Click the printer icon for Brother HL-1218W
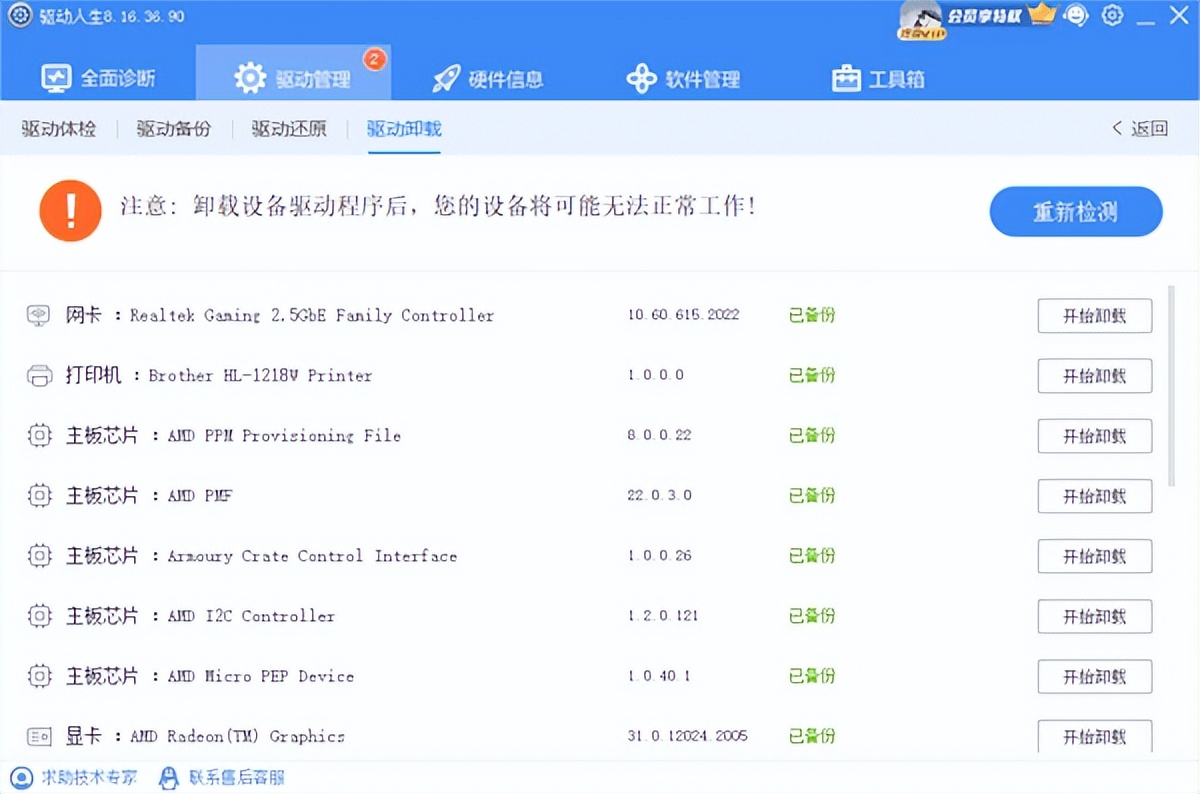Viewport: 1200px width, 794px height. (x=39, y=376)
